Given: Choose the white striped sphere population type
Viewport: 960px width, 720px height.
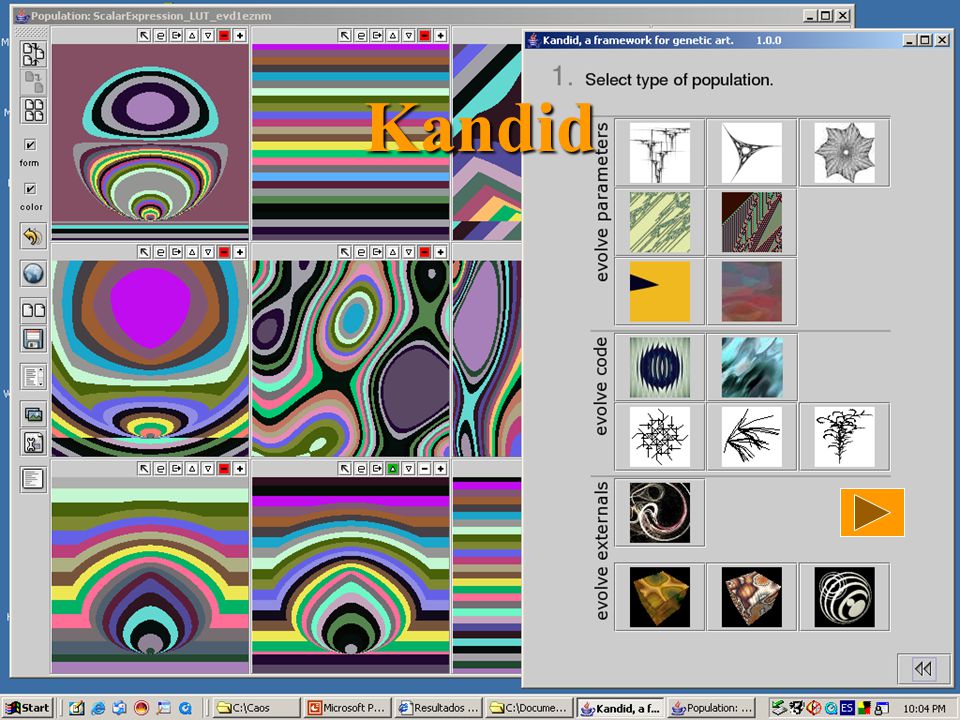Looking at the screenshot, I should (844, 597).
